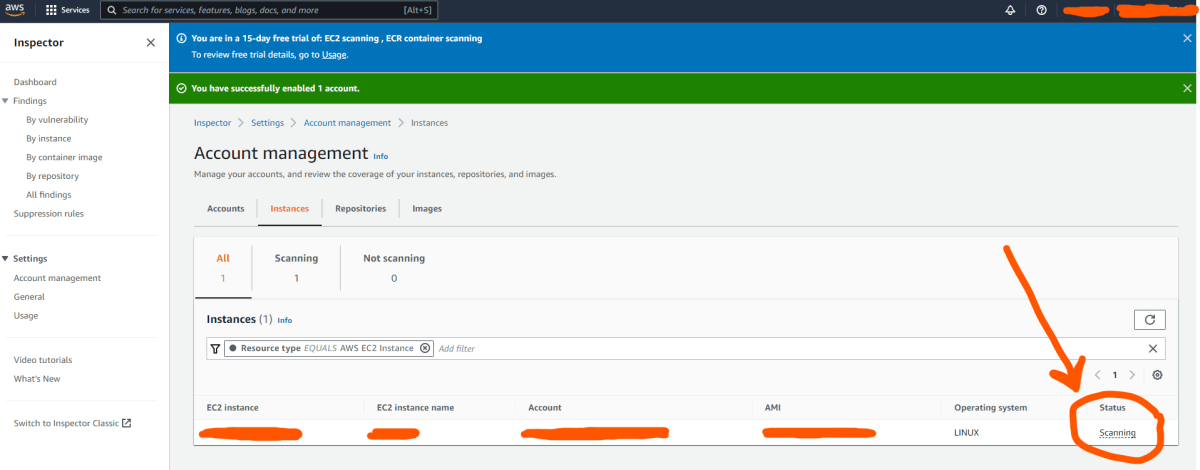Switch to Inspector Classic
This screenshot has width=1200, height=470.
point(72,423)
